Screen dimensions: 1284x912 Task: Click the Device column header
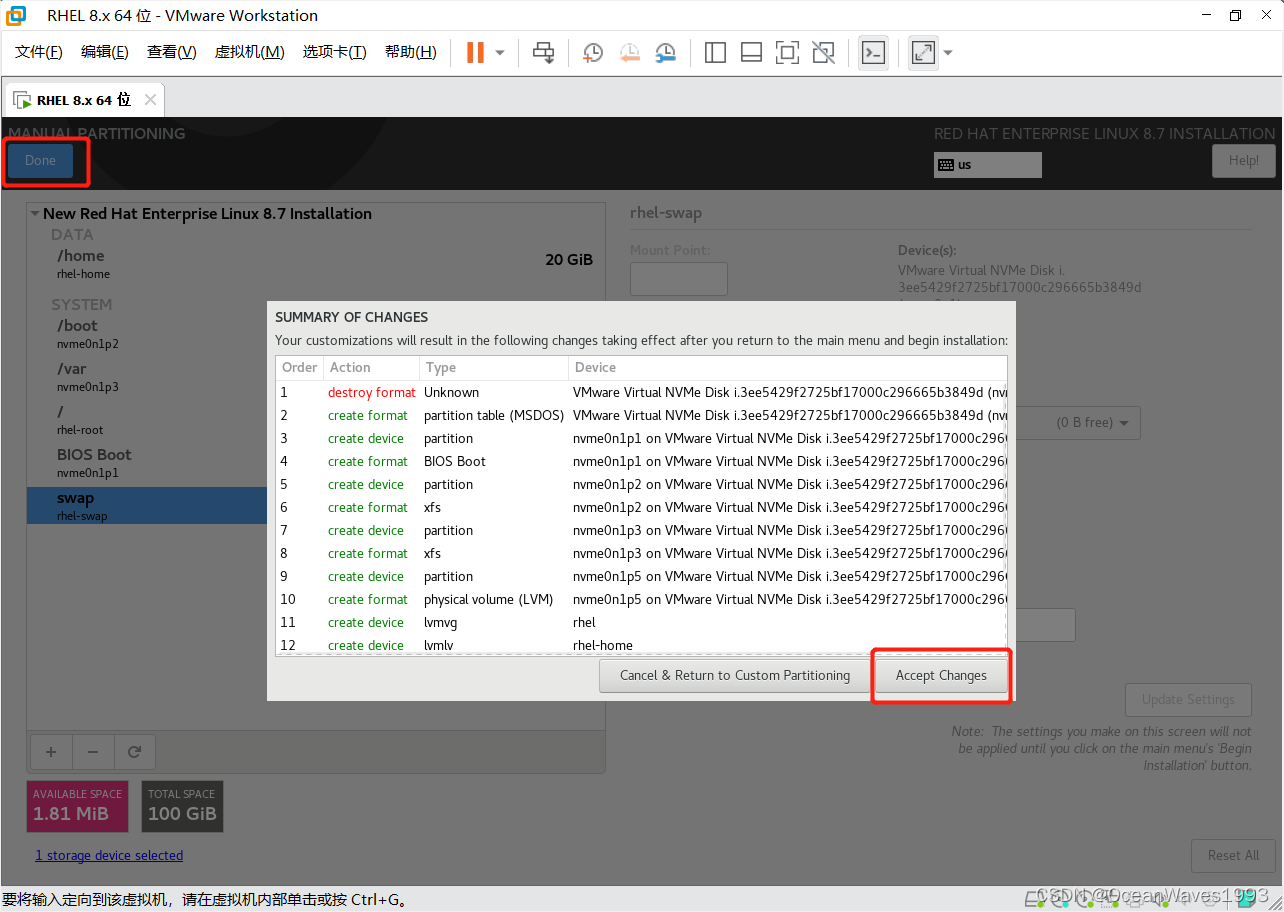click(x=788, y=368)
